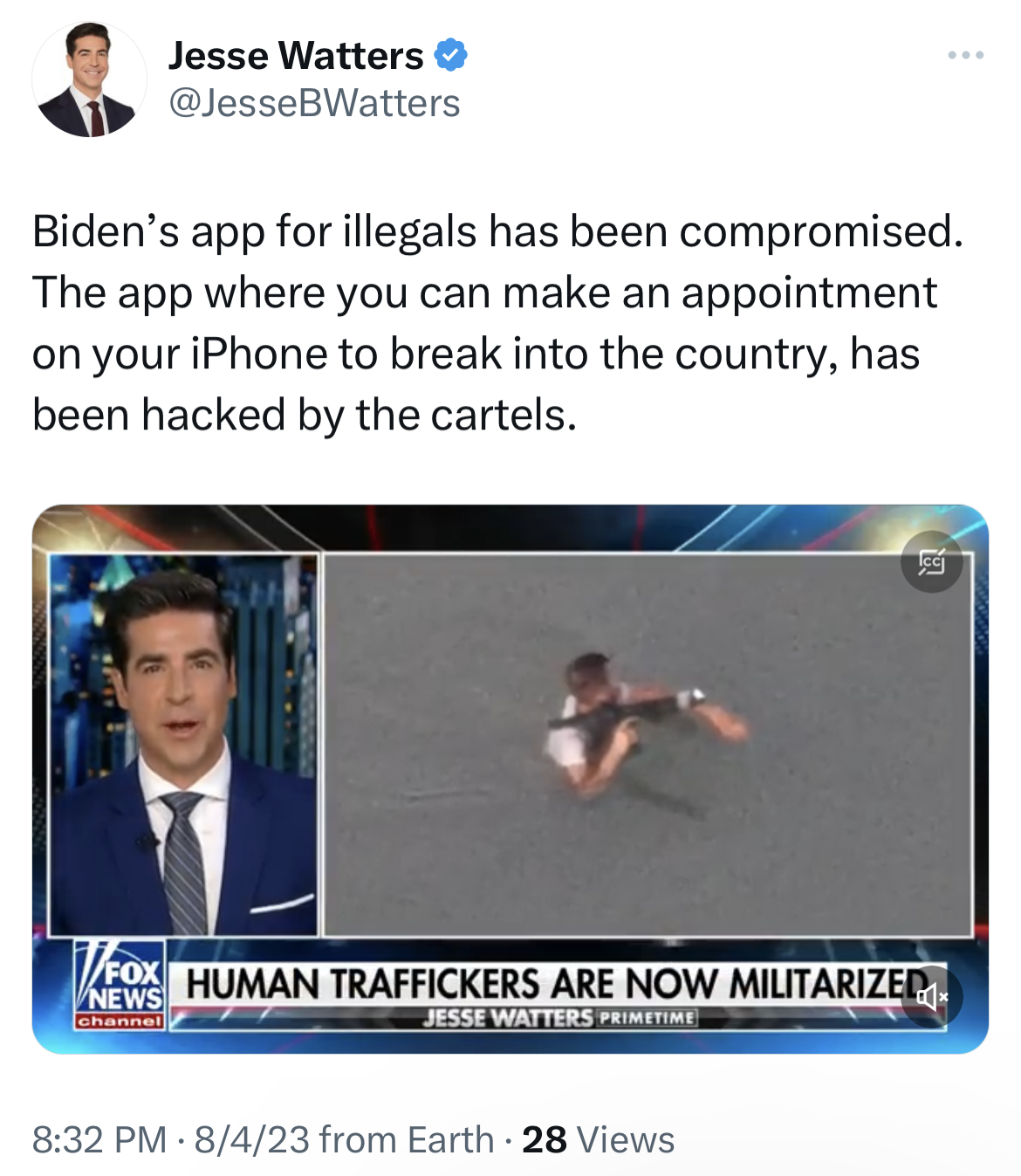Click the 8/4/23 post date
The image size is (1021, 1176).
click(x=251, y=1139)
